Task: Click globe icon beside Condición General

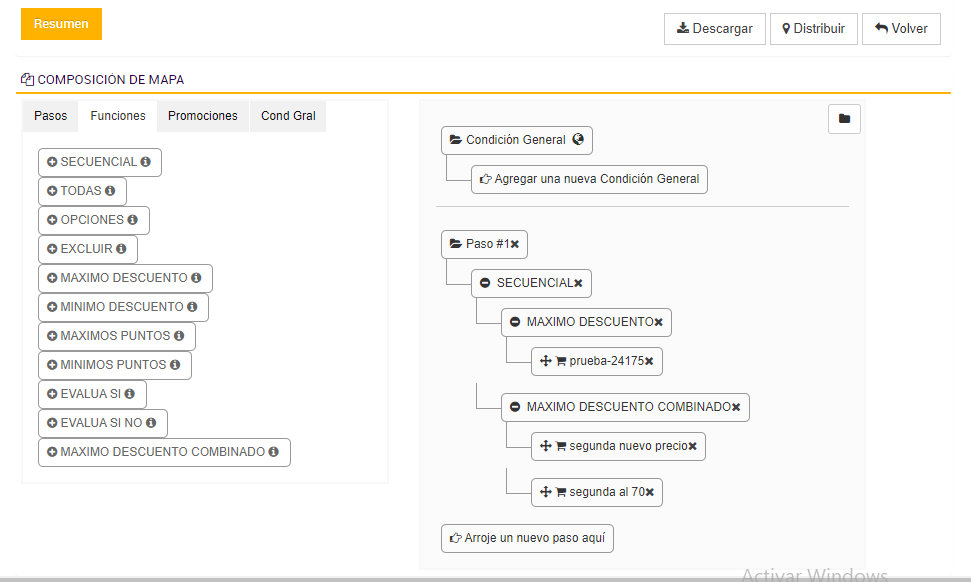Action: [578, 140]
